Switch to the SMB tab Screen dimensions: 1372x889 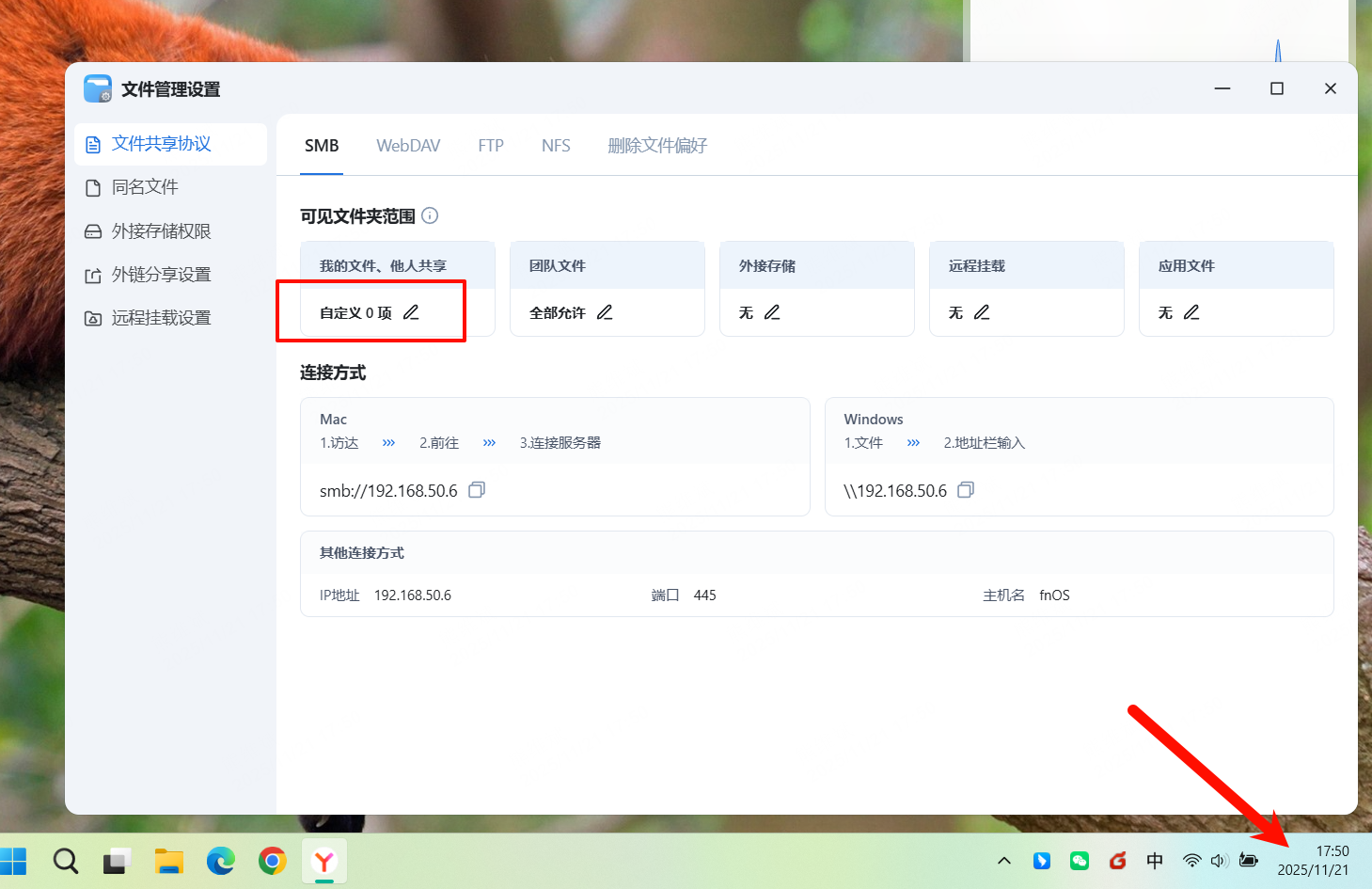tap(322, 146)
